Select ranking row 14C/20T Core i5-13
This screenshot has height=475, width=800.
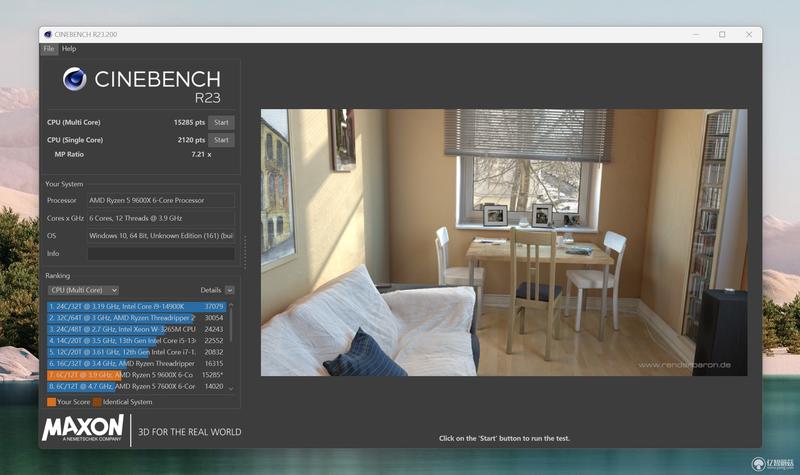tap(136, 341)
